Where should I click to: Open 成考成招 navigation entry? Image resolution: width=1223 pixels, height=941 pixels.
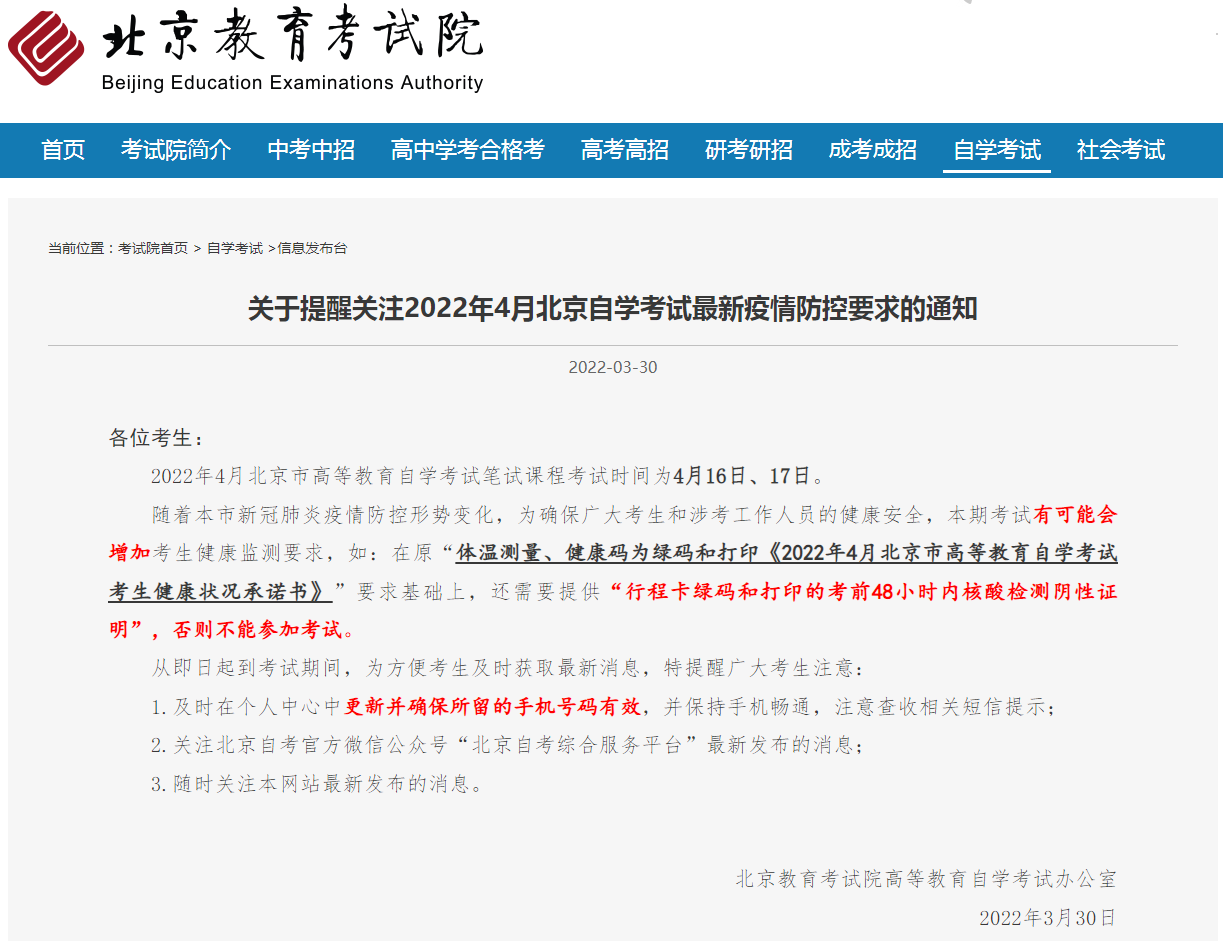(x=872, y=150)
